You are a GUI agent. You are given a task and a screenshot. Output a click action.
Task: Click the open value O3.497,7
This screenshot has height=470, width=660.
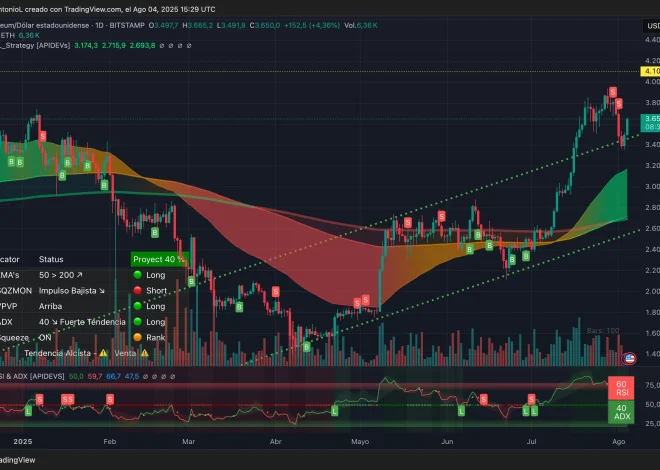[164, 25]
